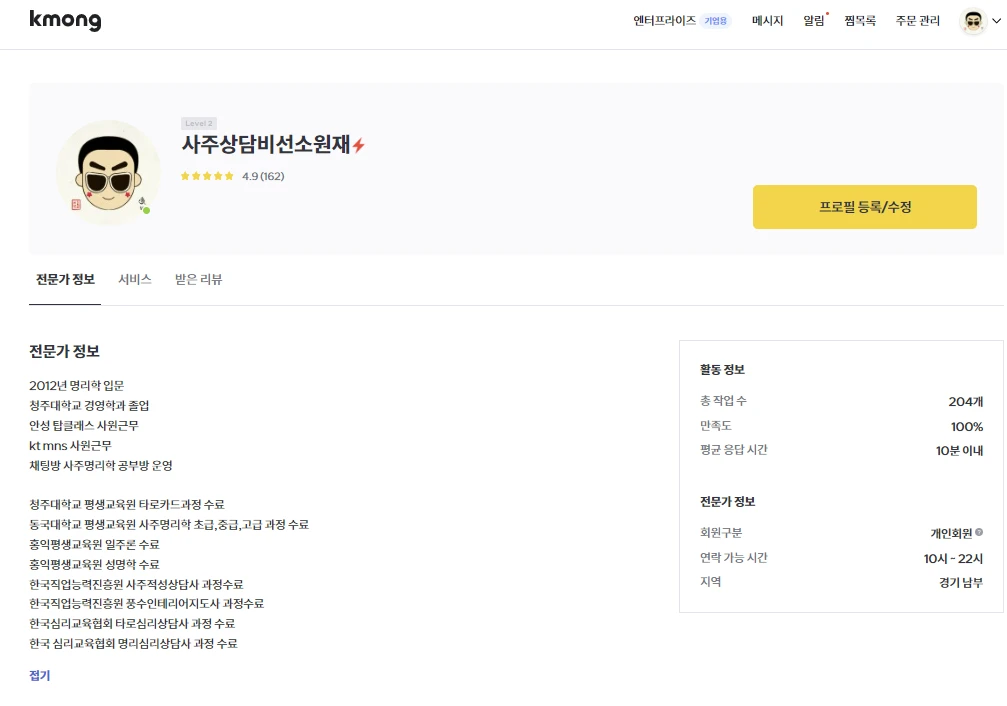Open 엔터프라이즈 from the top menu
Viewport: 1007px width, 706px height.
(x=664, y=19)
